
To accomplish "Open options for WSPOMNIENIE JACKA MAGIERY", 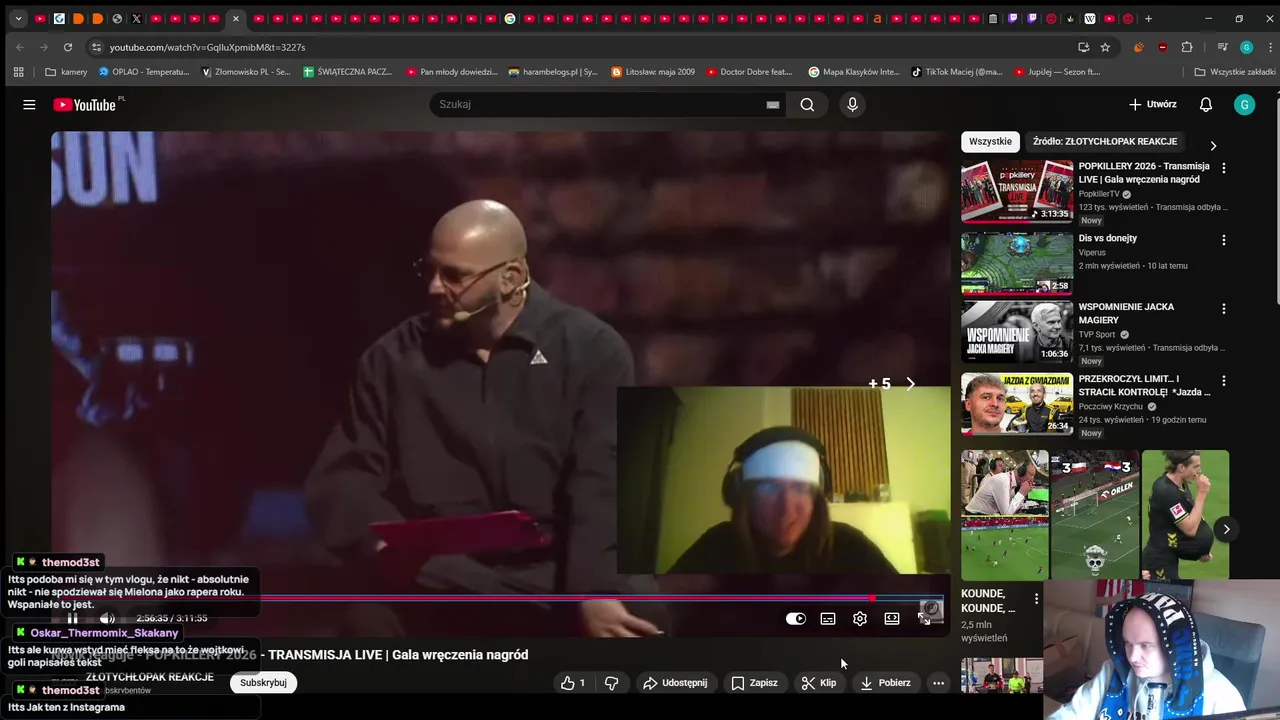I will pyautogui.click(x=1223, y=309).
